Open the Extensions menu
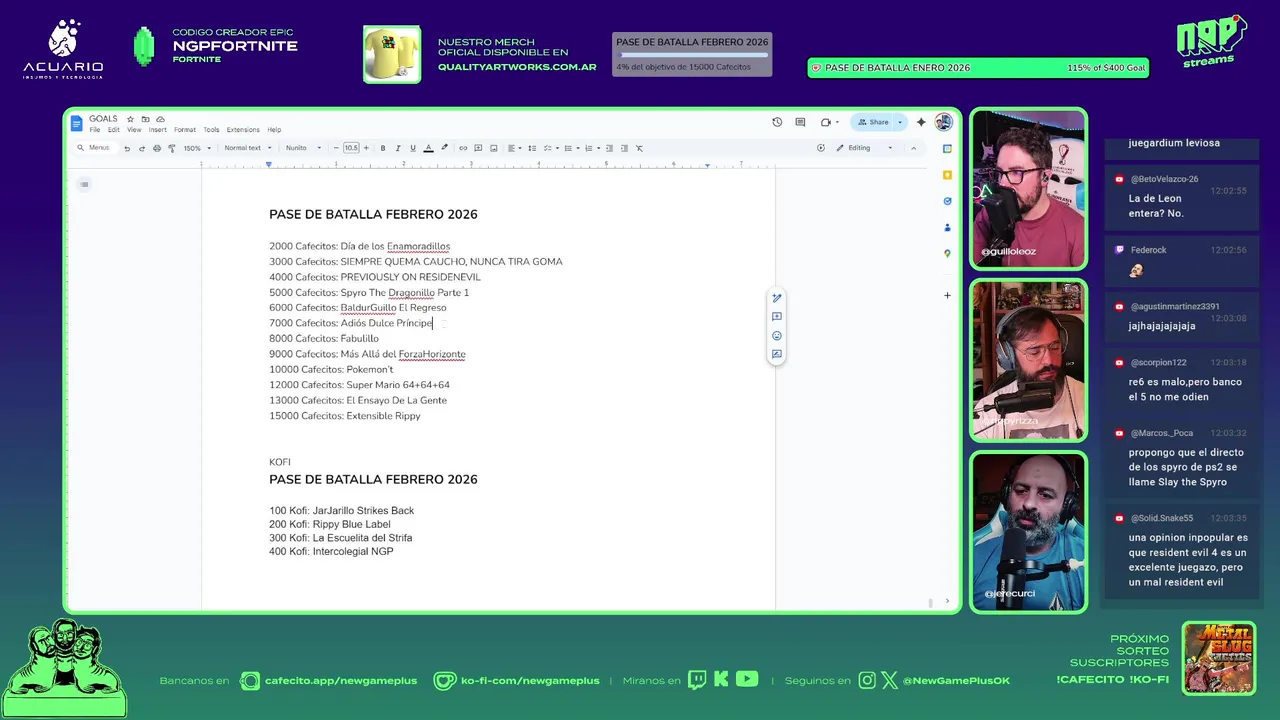The width and height of the screenshot is (1280, 720). tap(243, 130)
